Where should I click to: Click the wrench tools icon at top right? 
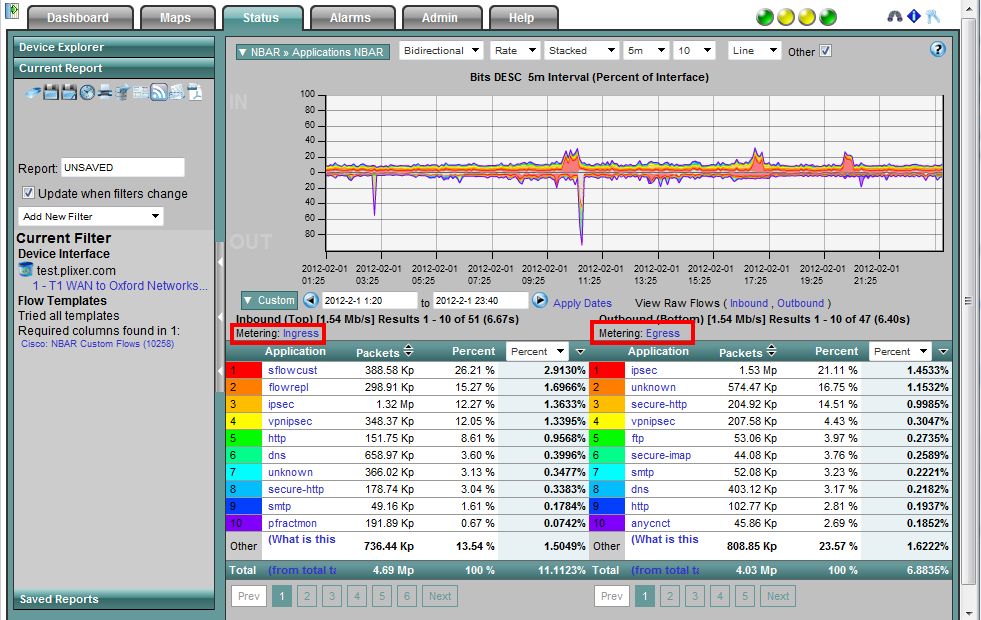tap(933, 17)
